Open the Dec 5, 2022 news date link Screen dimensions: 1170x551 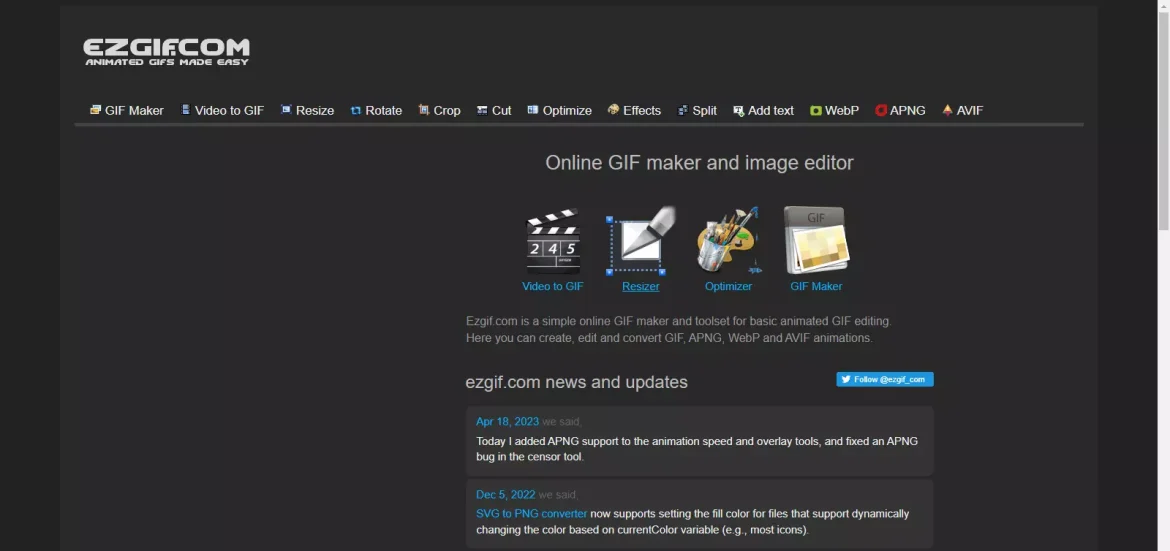point(506,494)
